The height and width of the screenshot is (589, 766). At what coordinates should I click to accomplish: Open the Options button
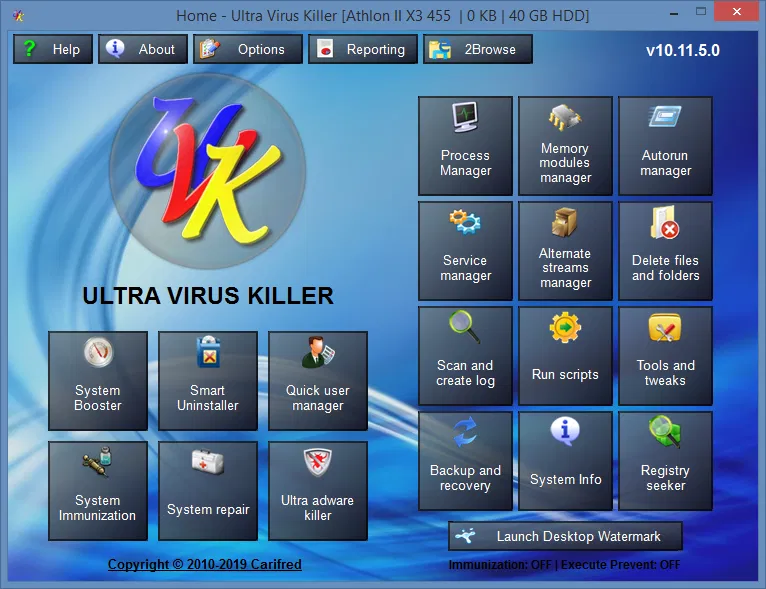[248, 49]
